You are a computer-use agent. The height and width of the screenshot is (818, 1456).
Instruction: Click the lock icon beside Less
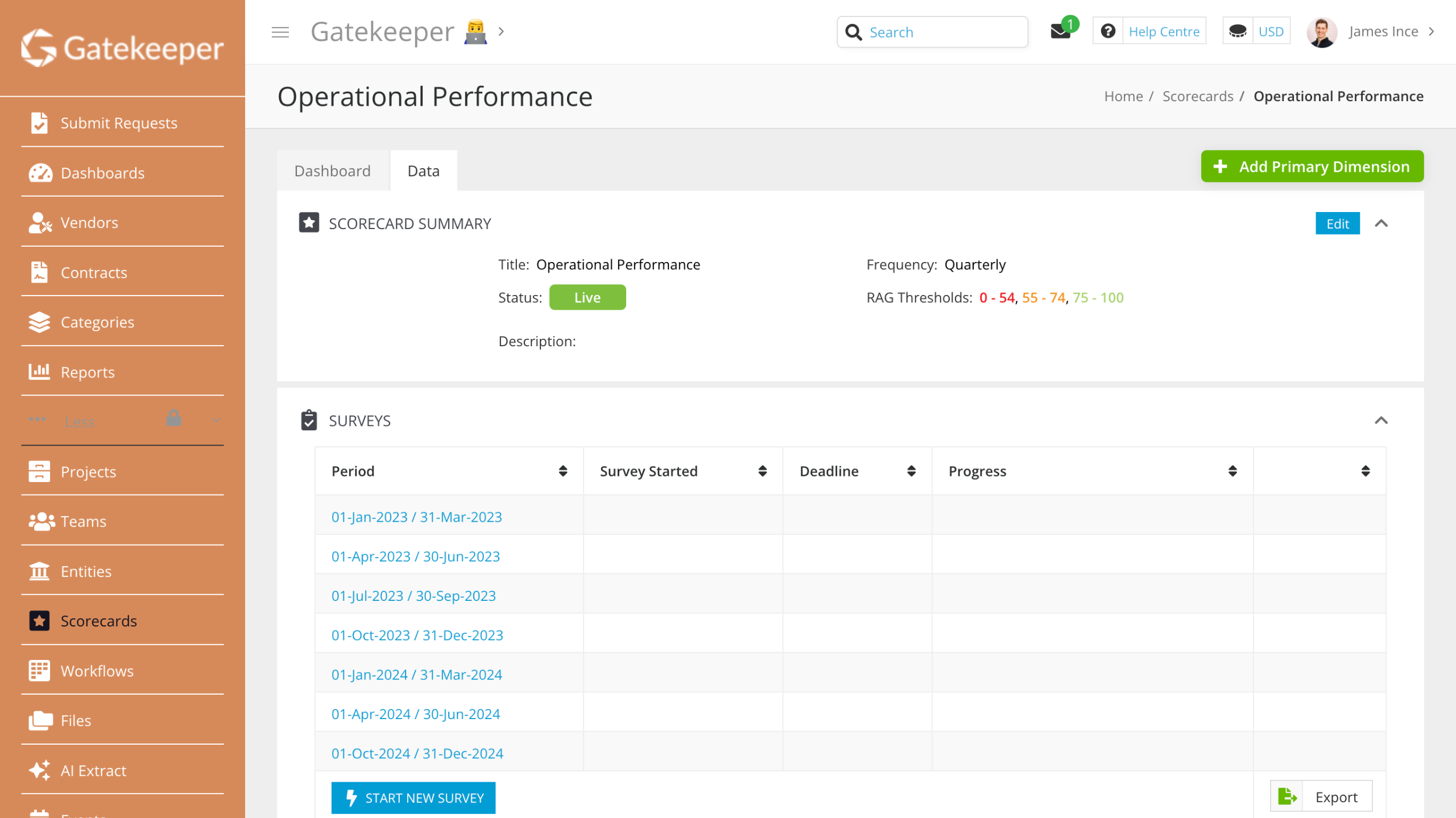pos(173,418)
